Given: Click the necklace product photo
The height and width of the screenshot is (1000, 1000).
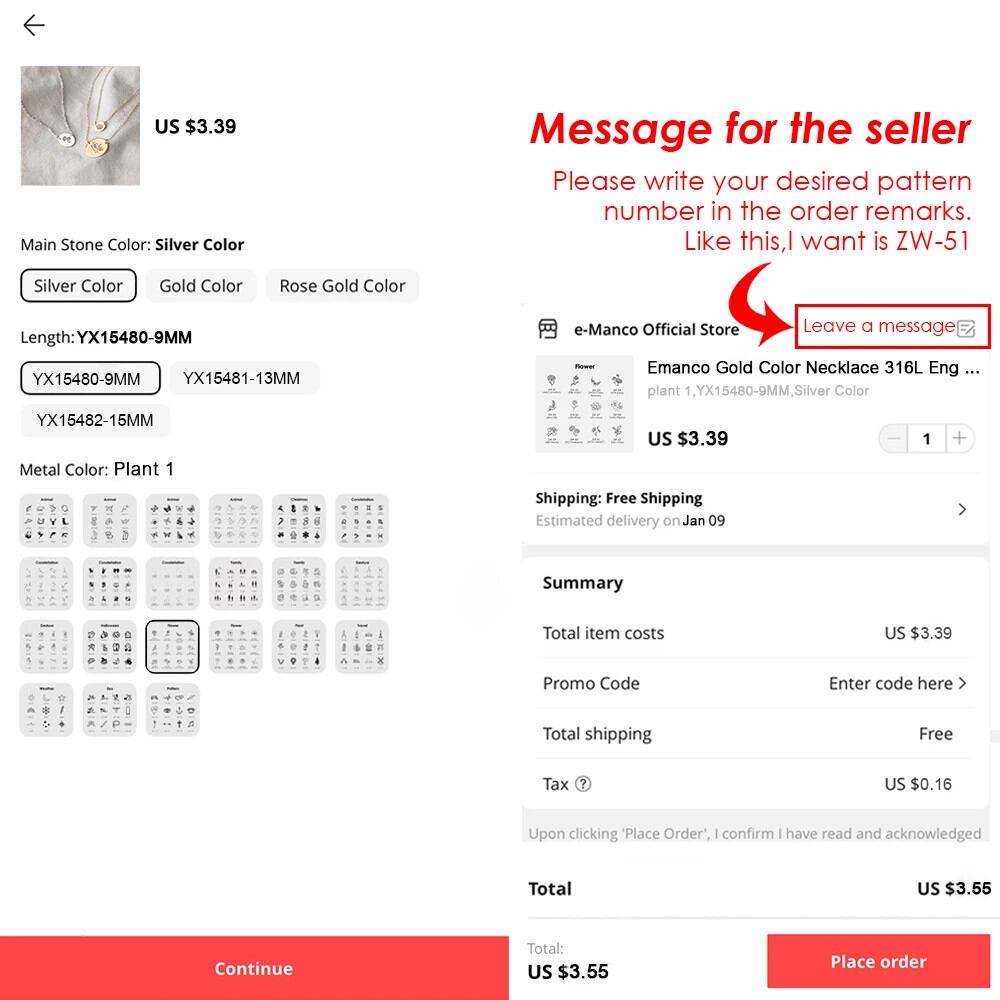Looking at the screenshot, I should click(x=80, y=126).
